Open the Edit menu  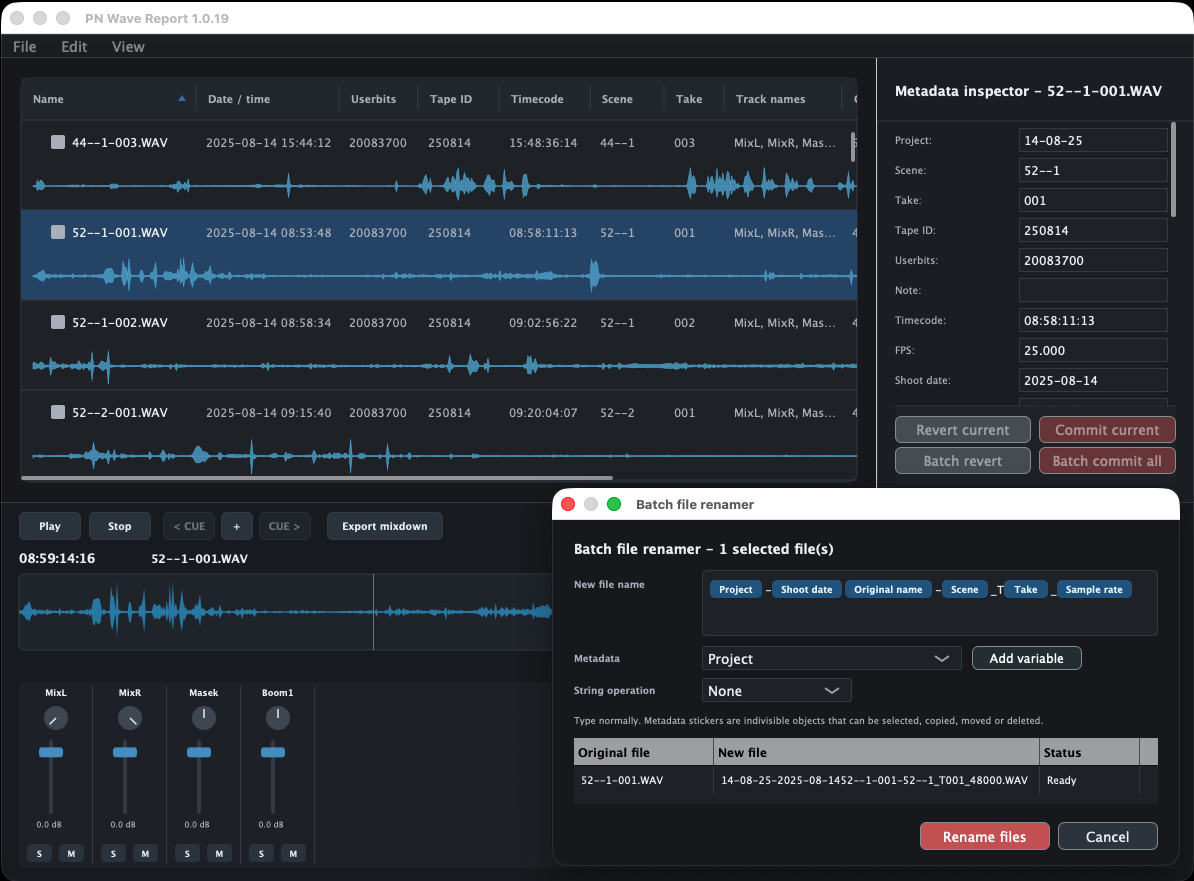coord(74,46)
